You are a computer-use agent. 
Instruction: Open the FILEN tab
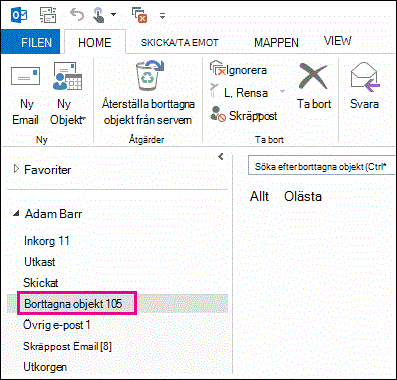(x=30, y=42)
